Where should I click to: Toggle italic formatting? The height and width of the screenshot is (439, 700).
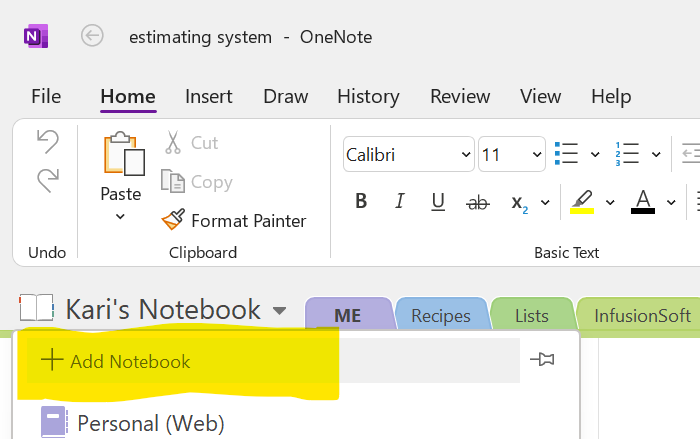click(400, 201)
